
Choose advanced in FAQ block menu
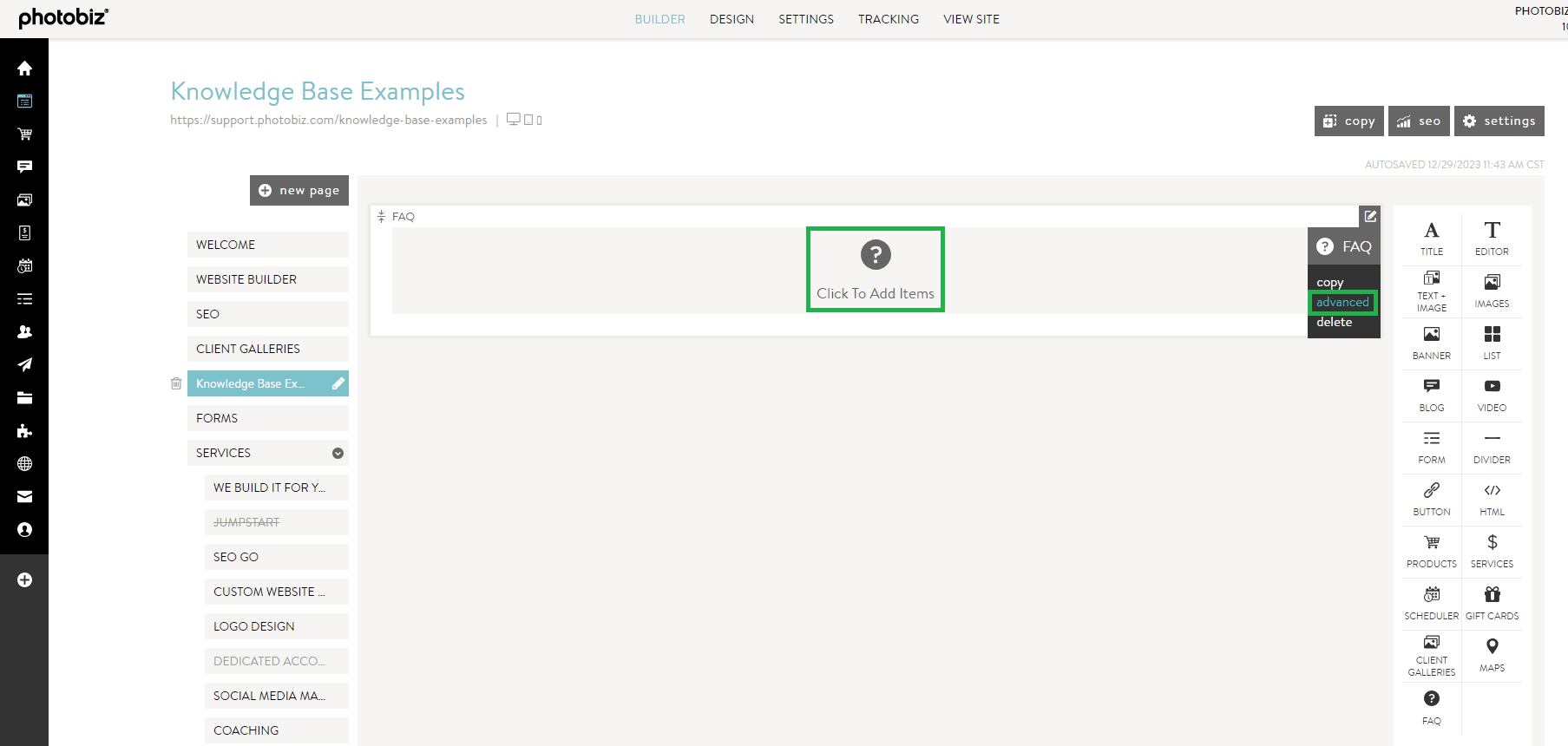[1342, 302]
